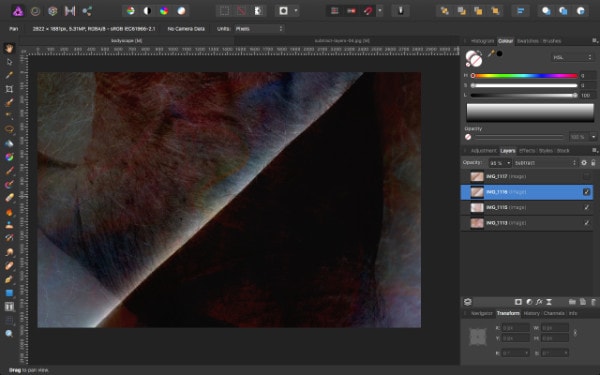Screen dimensions: 600x375
Task: Select the Erase Brush tool
Action: pyautogui.click(x=9, y=198)
